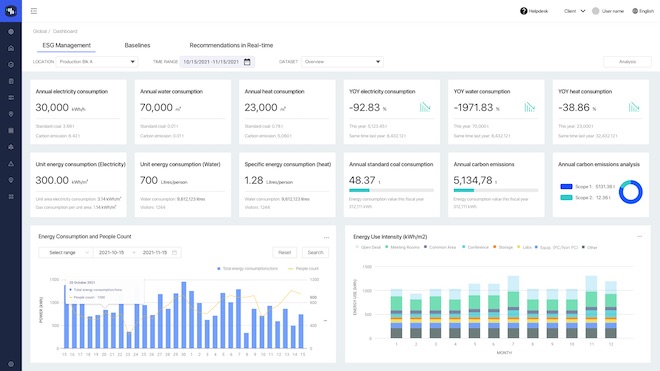660x371 pixels.
Task: Toggle the Conference legend series
Action: [475, 247]
